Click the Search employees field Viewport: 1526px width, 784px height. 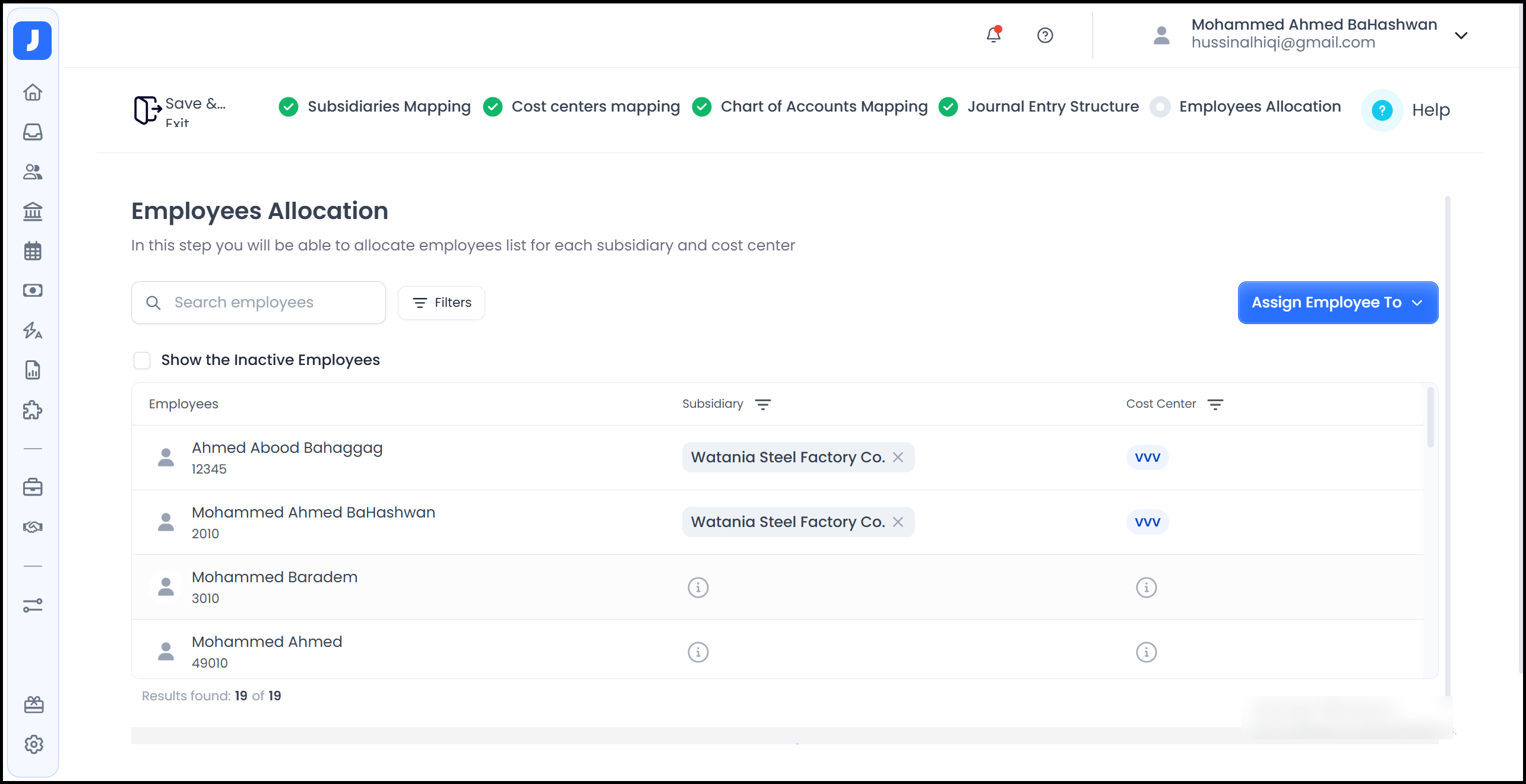(x=259, y=303)
